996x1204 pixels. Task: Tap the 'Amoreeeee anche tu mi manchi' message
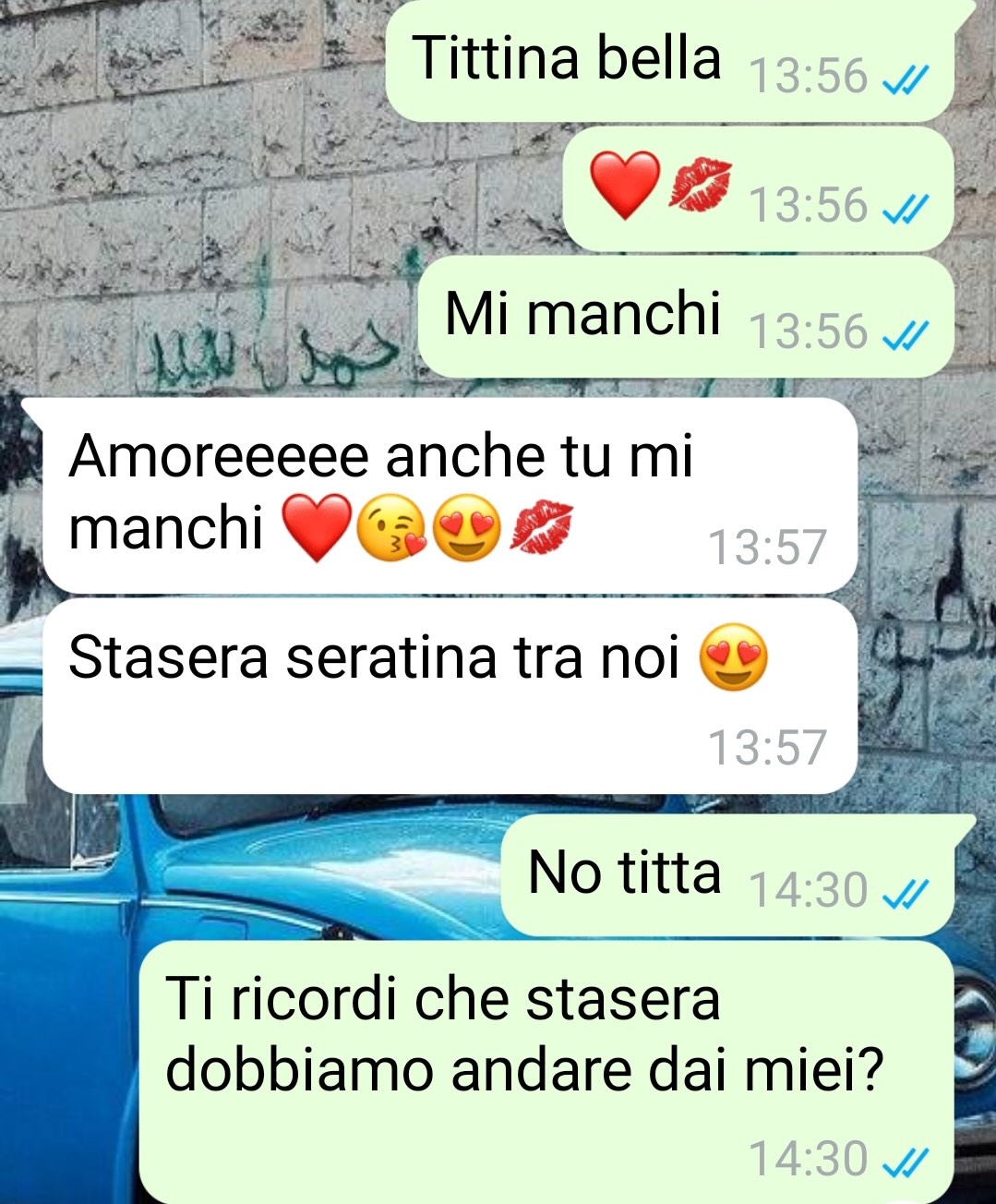[450, 495]
